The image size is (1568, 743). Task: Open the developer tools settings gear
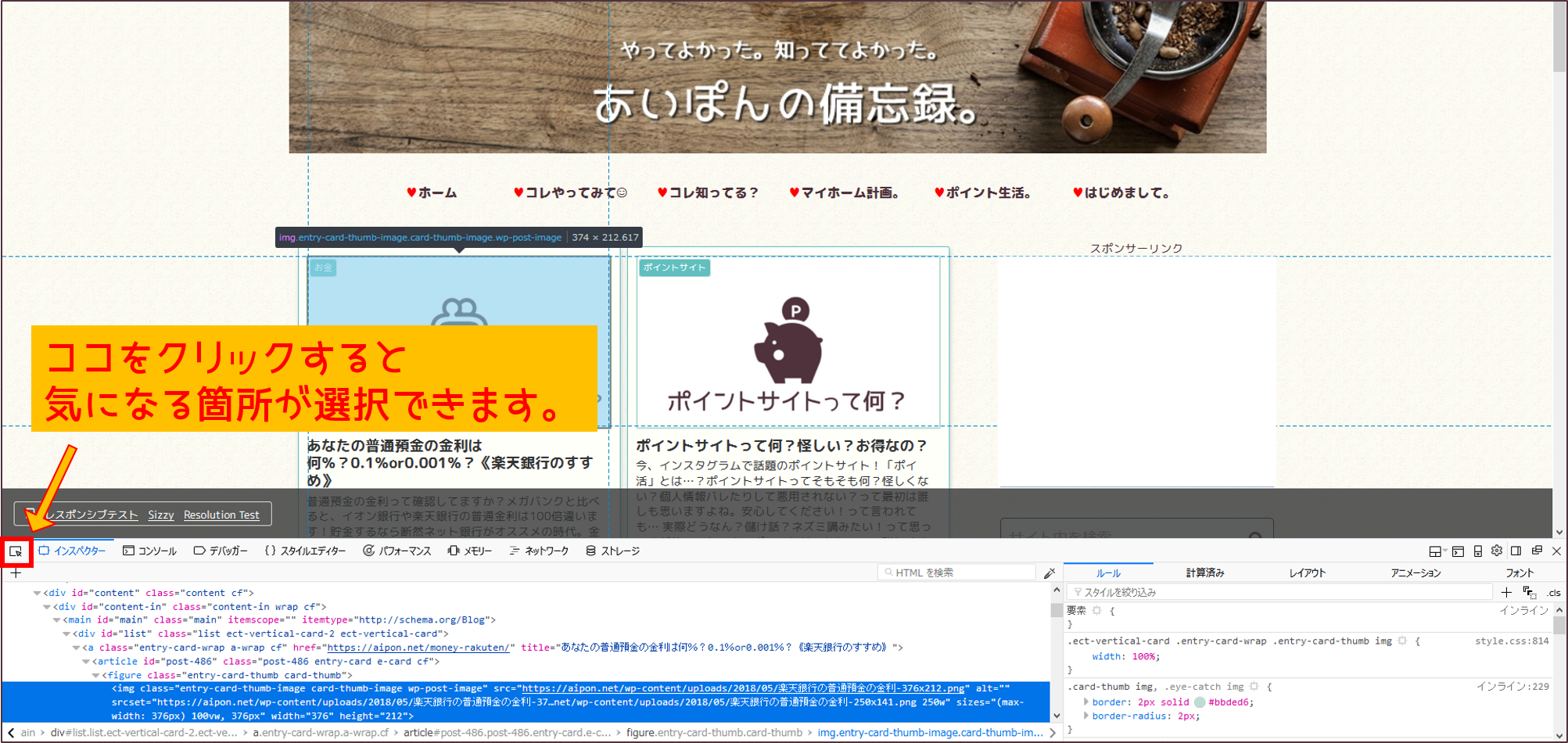click(x=1497, y=551)
